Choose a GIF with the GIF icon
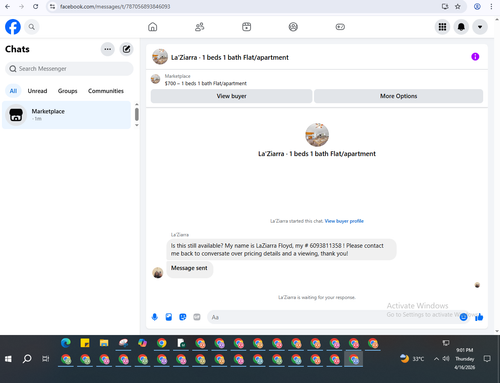The height and width of the screenshot is (383, 500). coord(197,317)
